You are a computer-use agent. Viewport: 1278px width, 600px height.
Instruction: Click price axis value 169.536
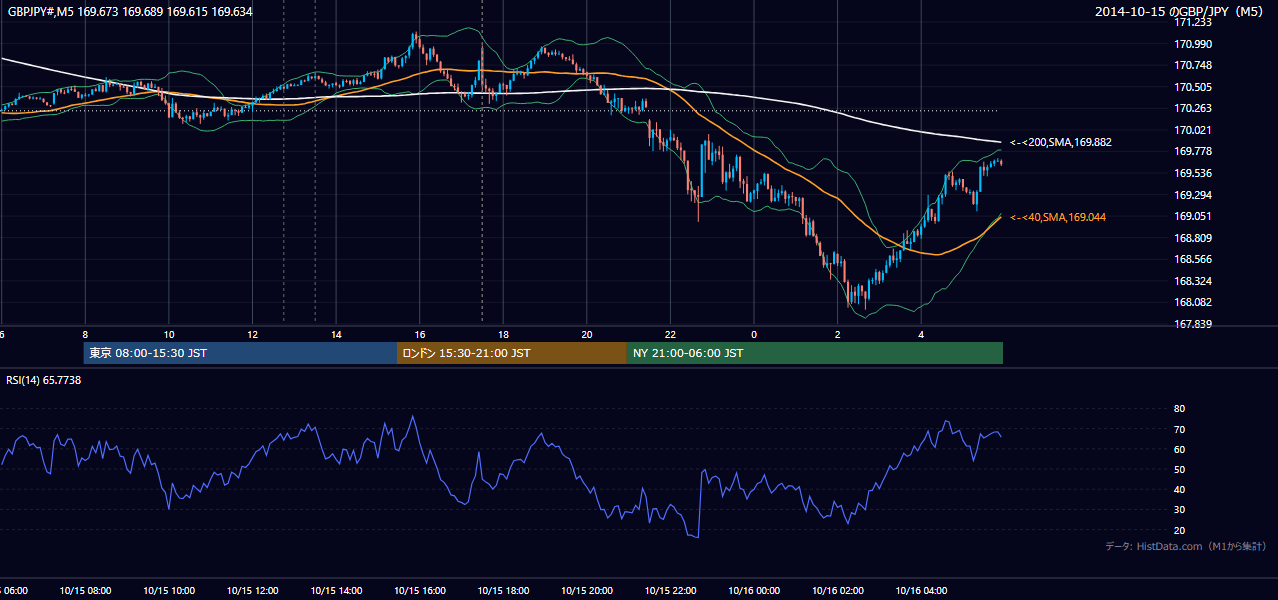tap(1193, 173)
